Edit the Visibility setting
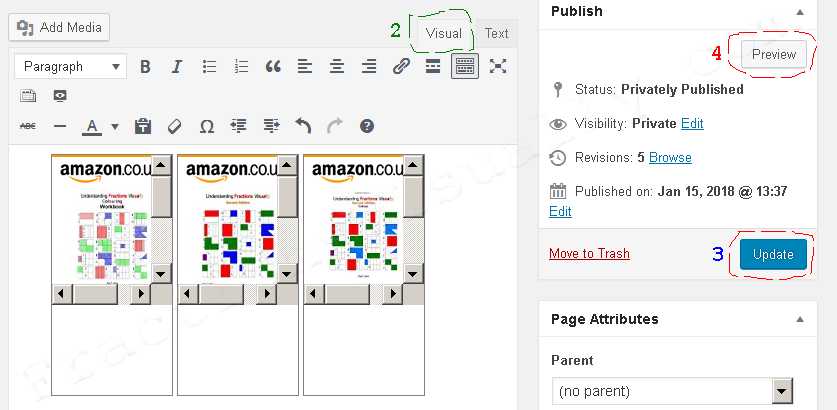 [692, 123]
